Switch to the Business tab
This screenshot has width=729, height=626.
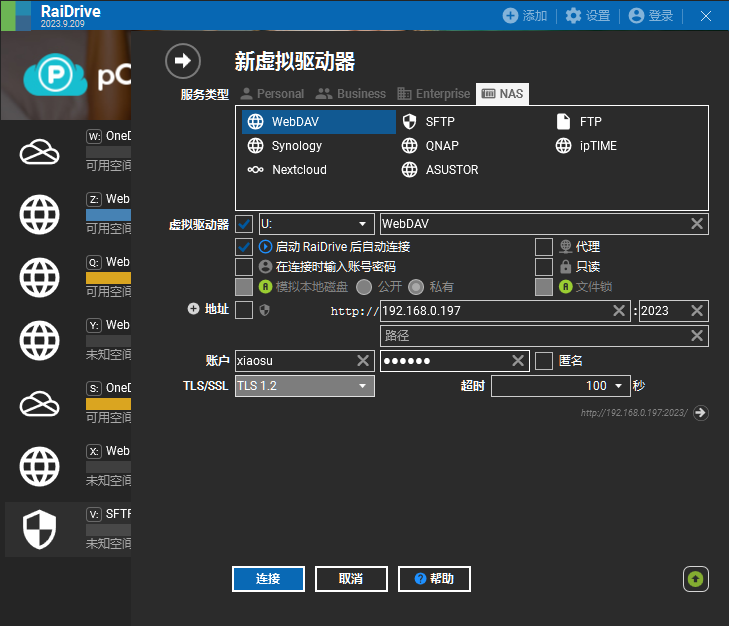click(x=351, y=94)
